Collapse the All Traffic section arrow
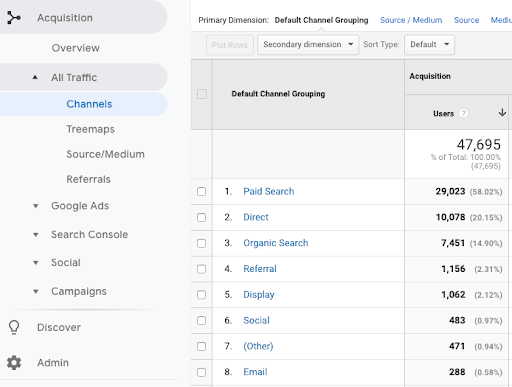The height and width of the screenshot is (387, 512). pyautogui.click(x=35, y=77)
